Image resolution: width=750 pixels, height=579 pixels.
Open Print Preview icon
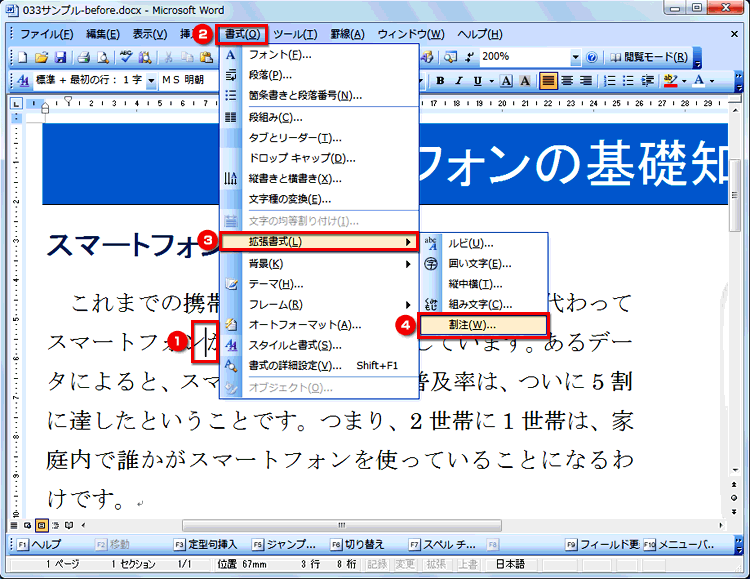coord(102,57)
